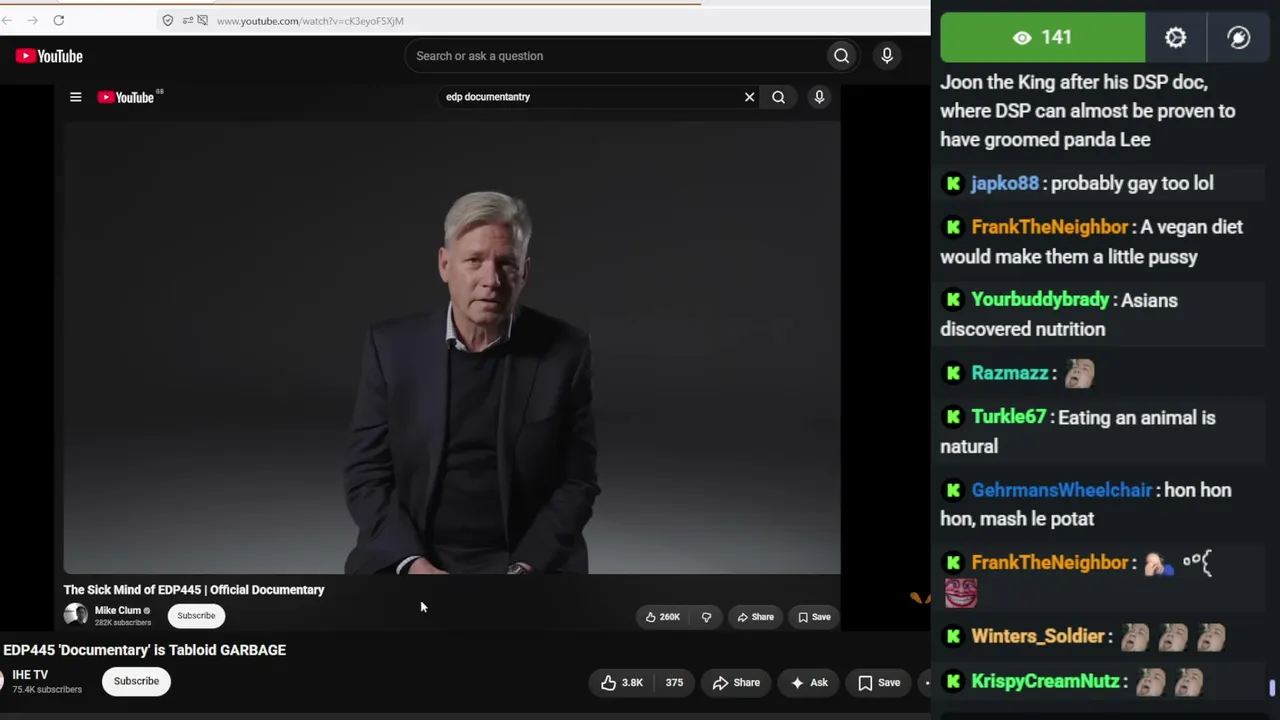This screenshot has width=1280, height=720.
Task: Click the Kick badge beside Winters_Soldier
Action: pyautogui.click(x=953, y=637)
